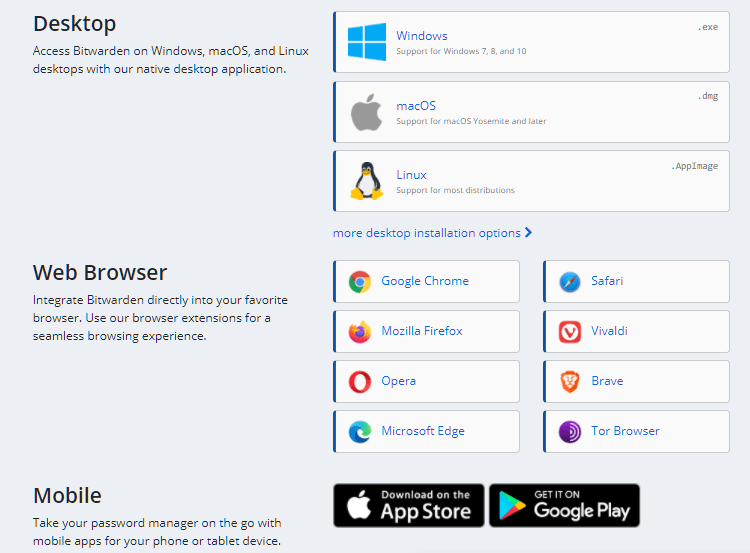This screenshot has height=553, width=750.
Task: Click the Mobile section heading
Action: pyautogui.click(x=67, y=496)
